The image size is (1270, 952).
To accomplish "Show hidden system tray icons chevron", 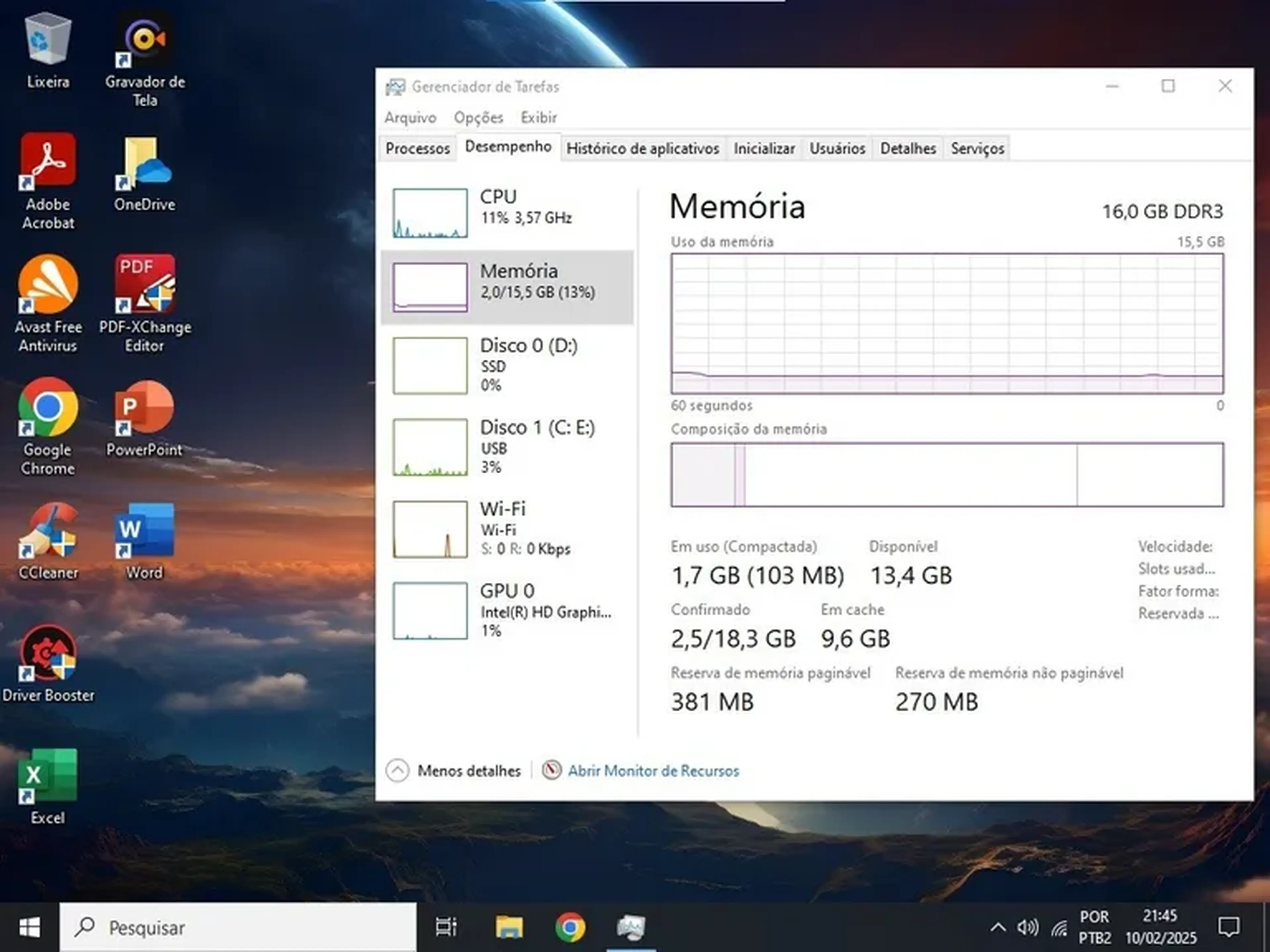I will pos(998,927).
